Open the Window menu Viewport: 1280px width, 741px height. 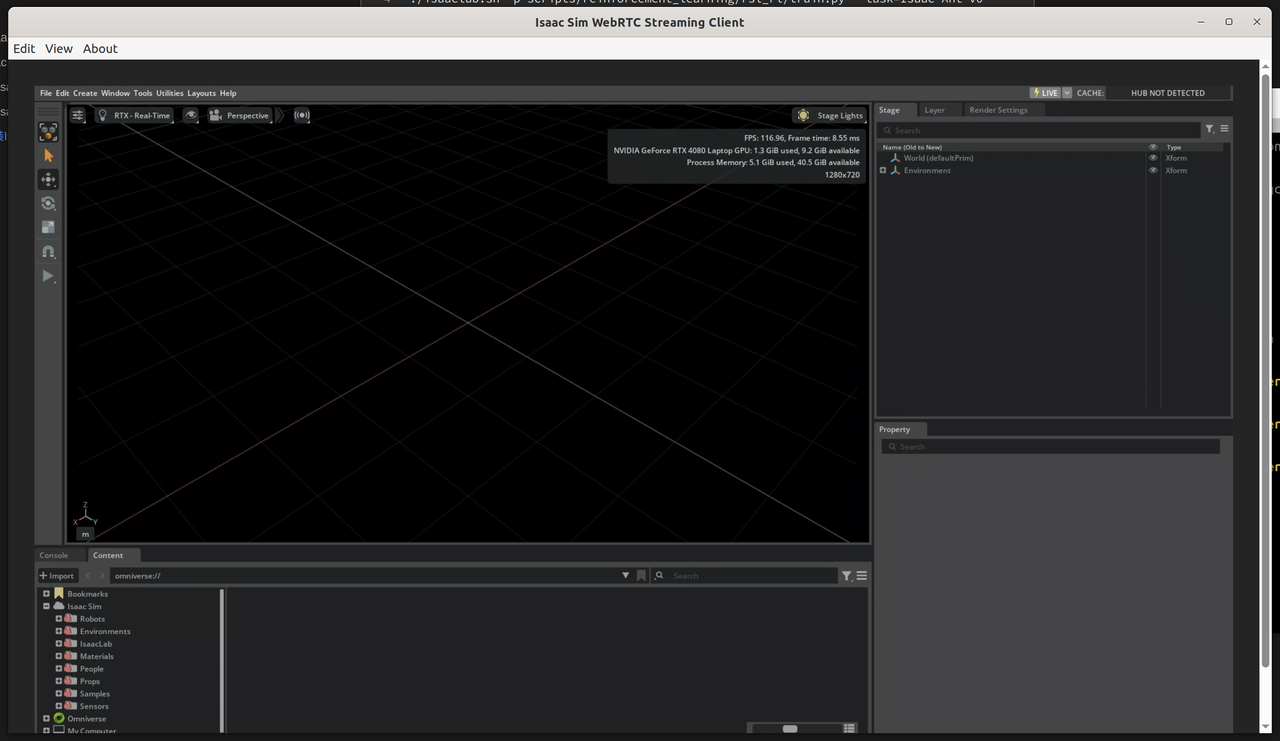pos(115,93)
